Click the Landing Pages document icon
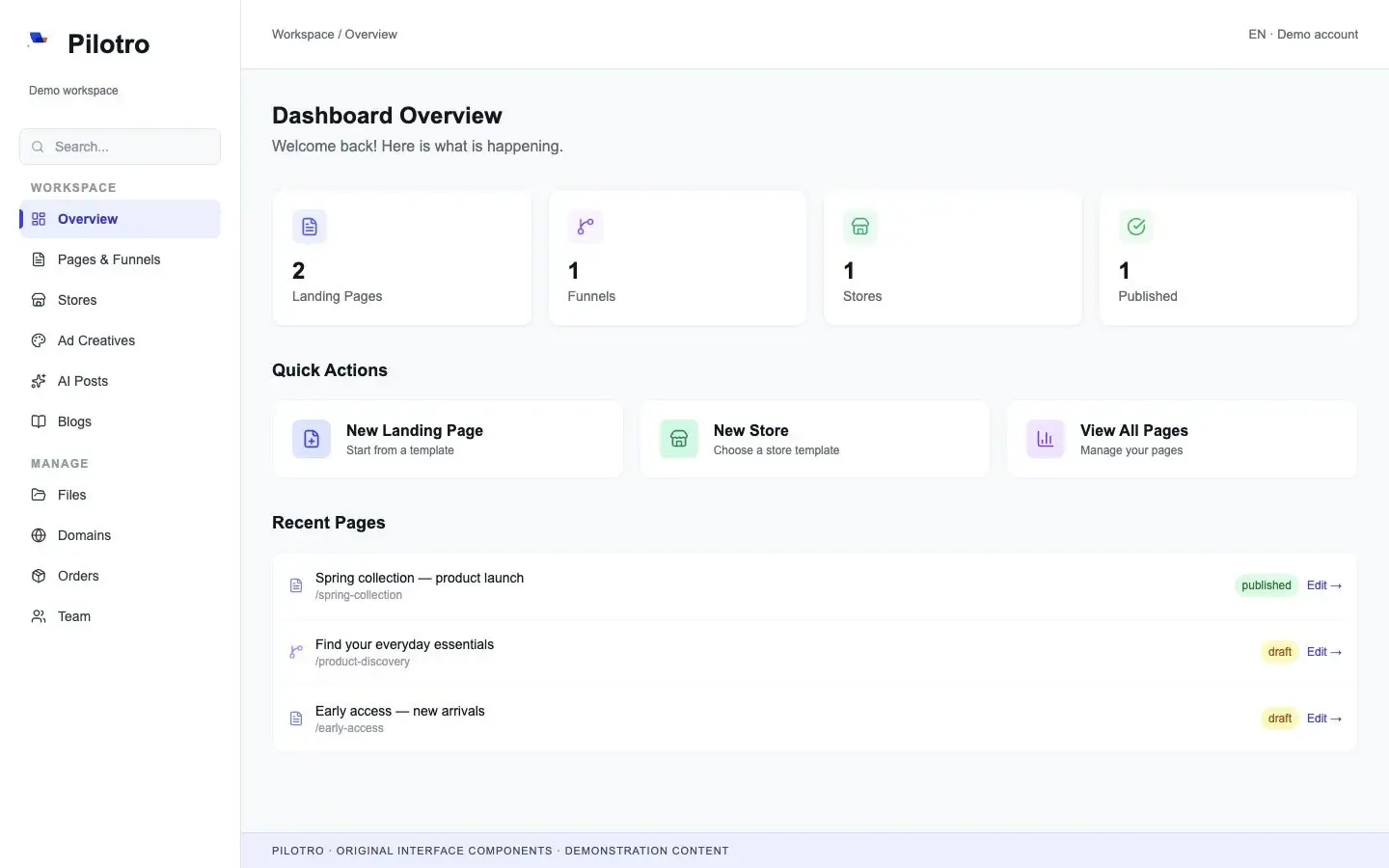The width and height of the screenshot is (1389, 868). (310, 227)
